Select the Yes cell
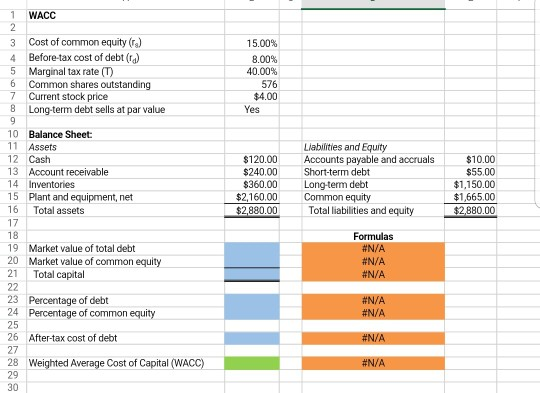 (252, 110)
